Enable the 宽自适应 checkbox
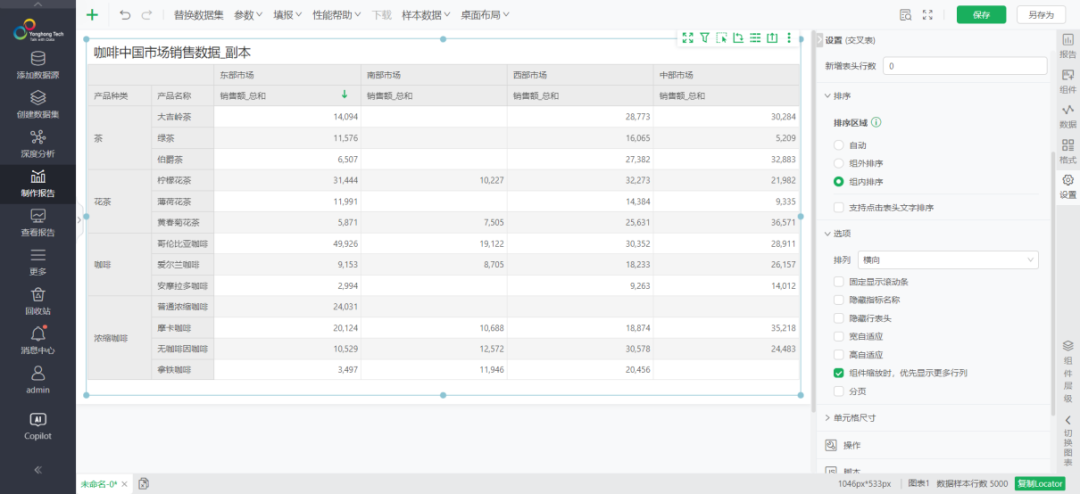Image resolution: width=1080 pixels, height=494 pixels. point(838,336)
